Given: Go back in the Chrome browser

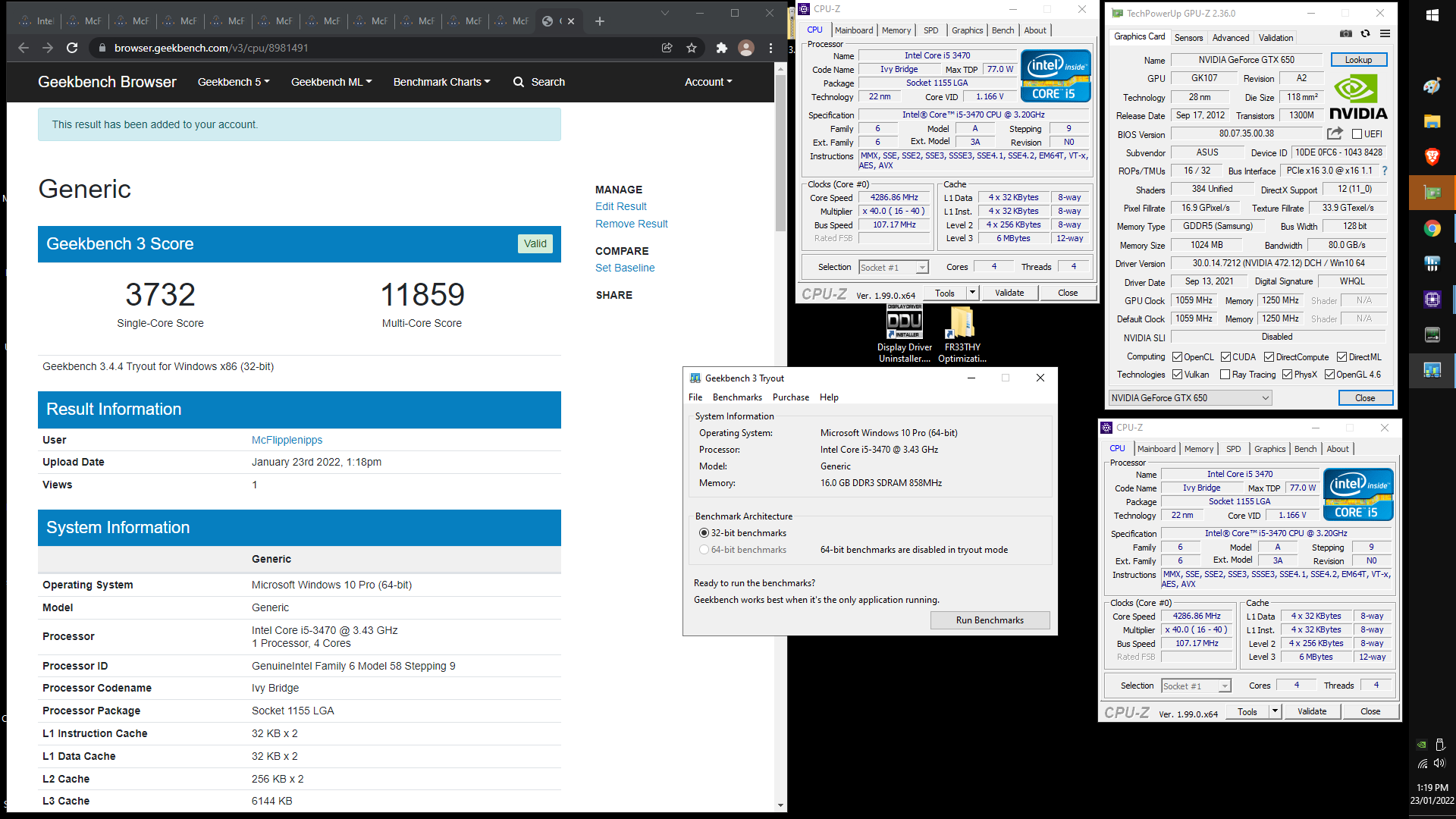Looking at the screenshot, I should (x=24, y=48).
